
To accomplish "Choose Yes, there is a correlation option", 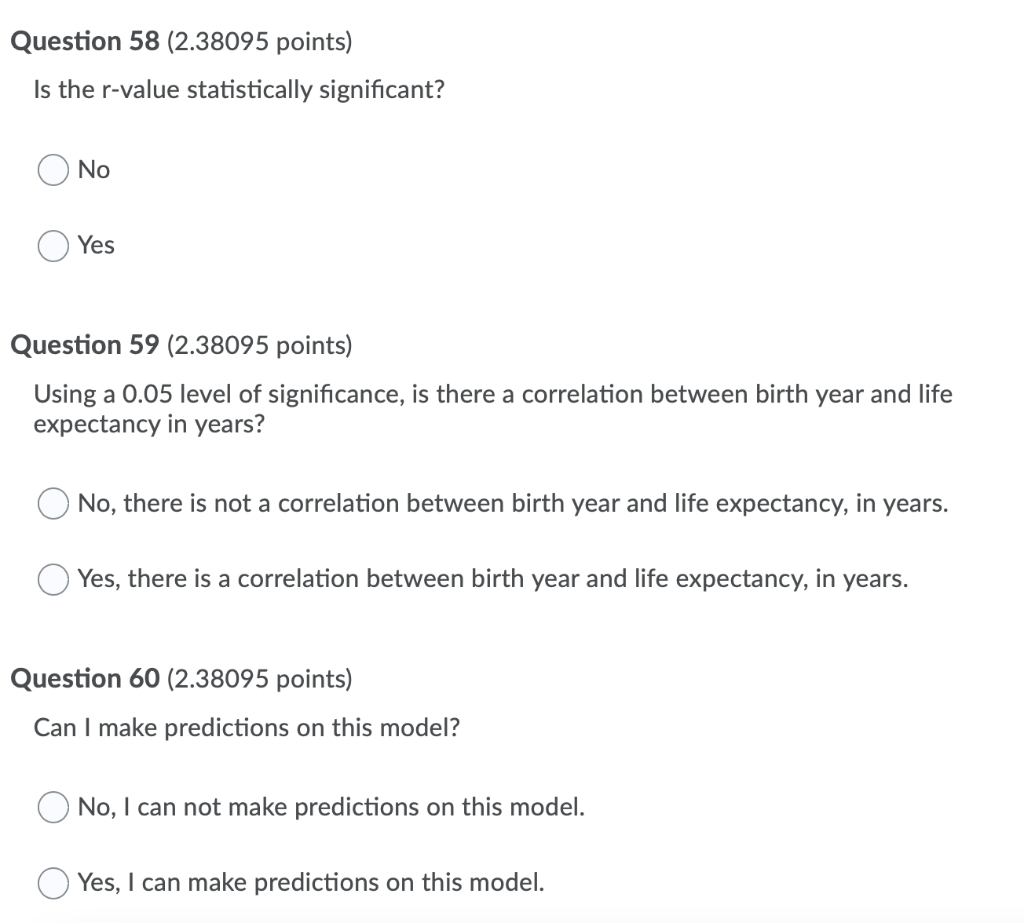I will [52, 579].
